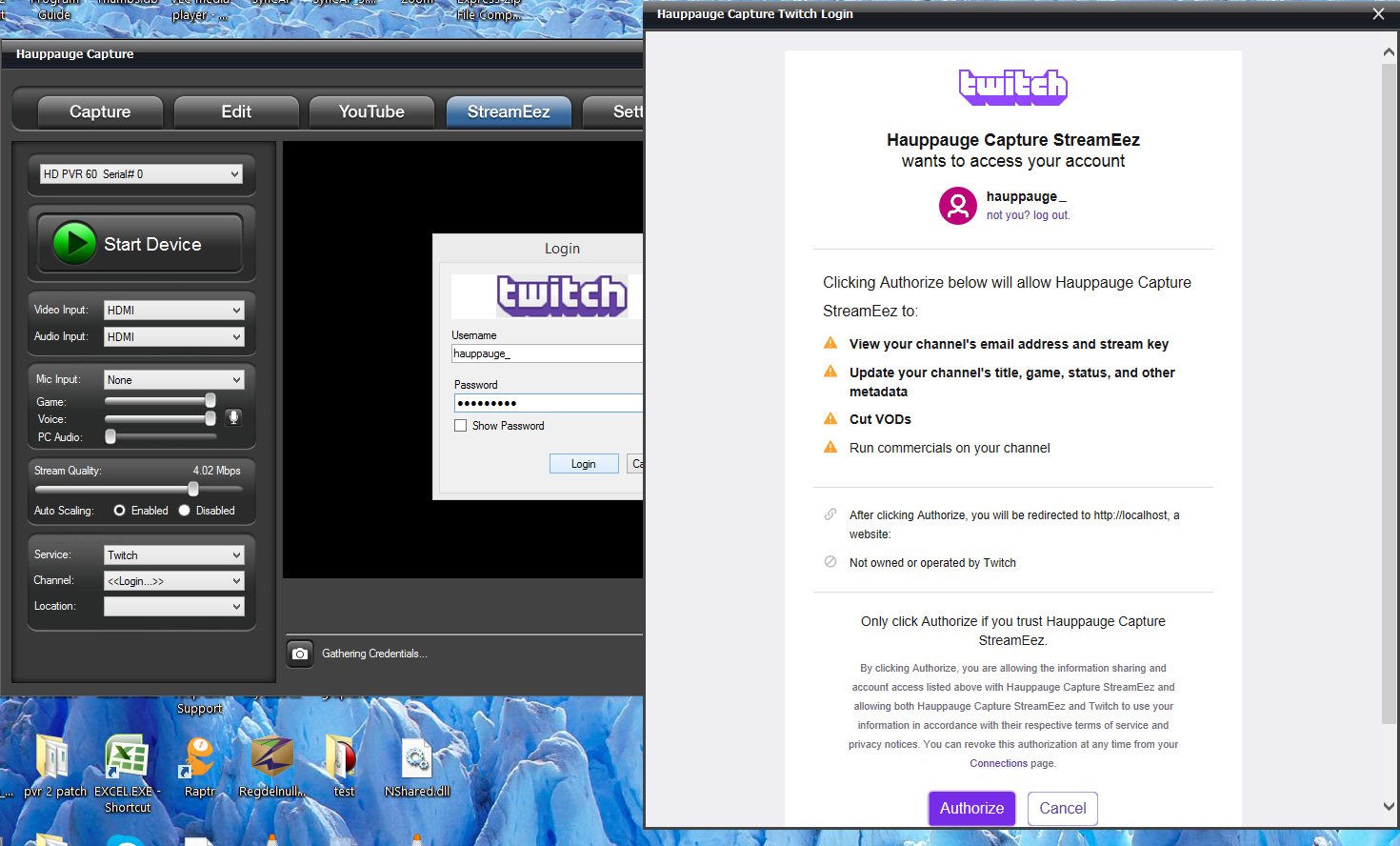Screen dimensions: 1400x846
Task: Expand the Mic Input dropdown
Action: [x=173, y=380]
